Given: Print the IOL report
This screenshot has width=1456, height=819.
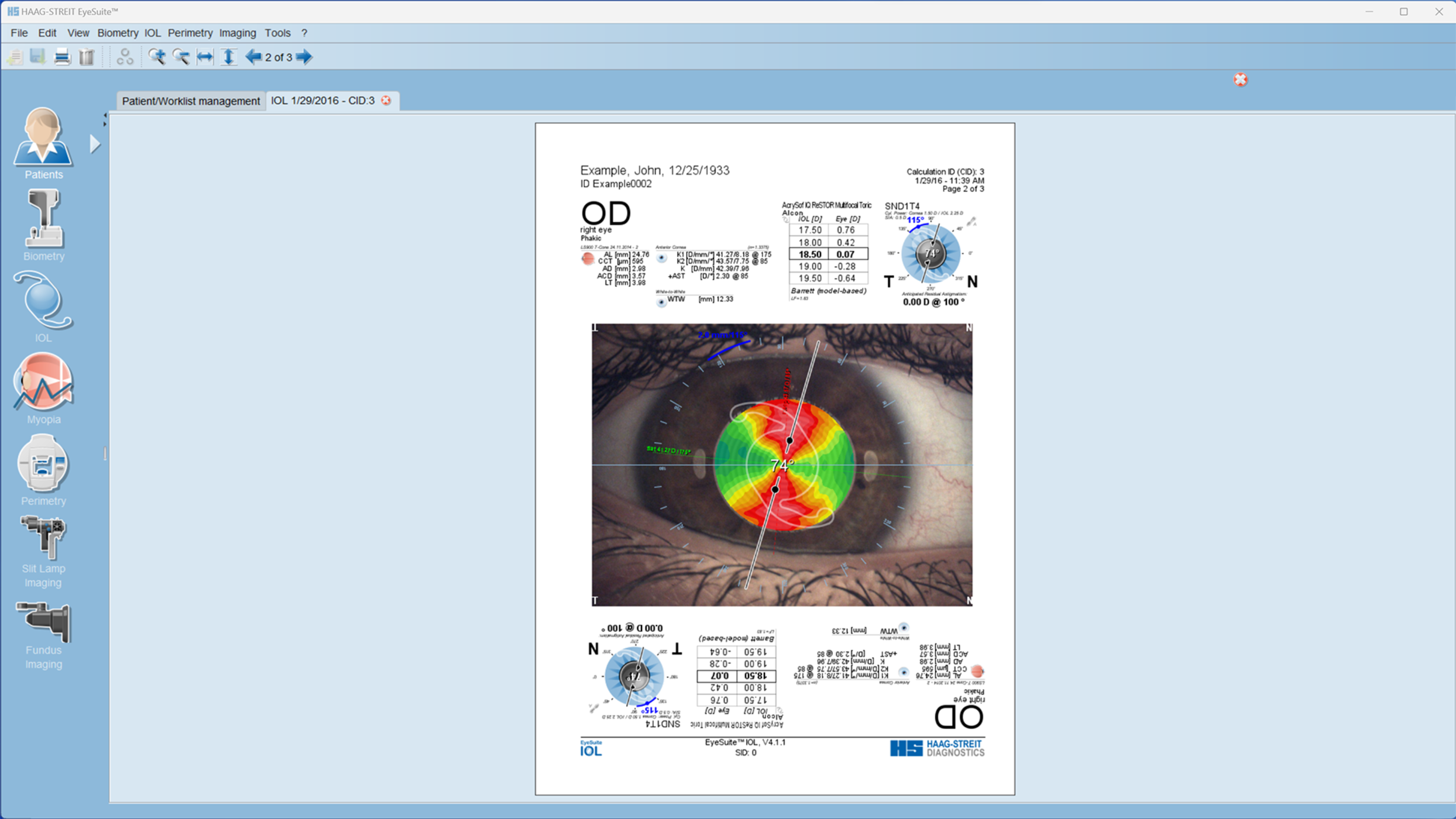Looking at the screenshot, I should [61, 57].
